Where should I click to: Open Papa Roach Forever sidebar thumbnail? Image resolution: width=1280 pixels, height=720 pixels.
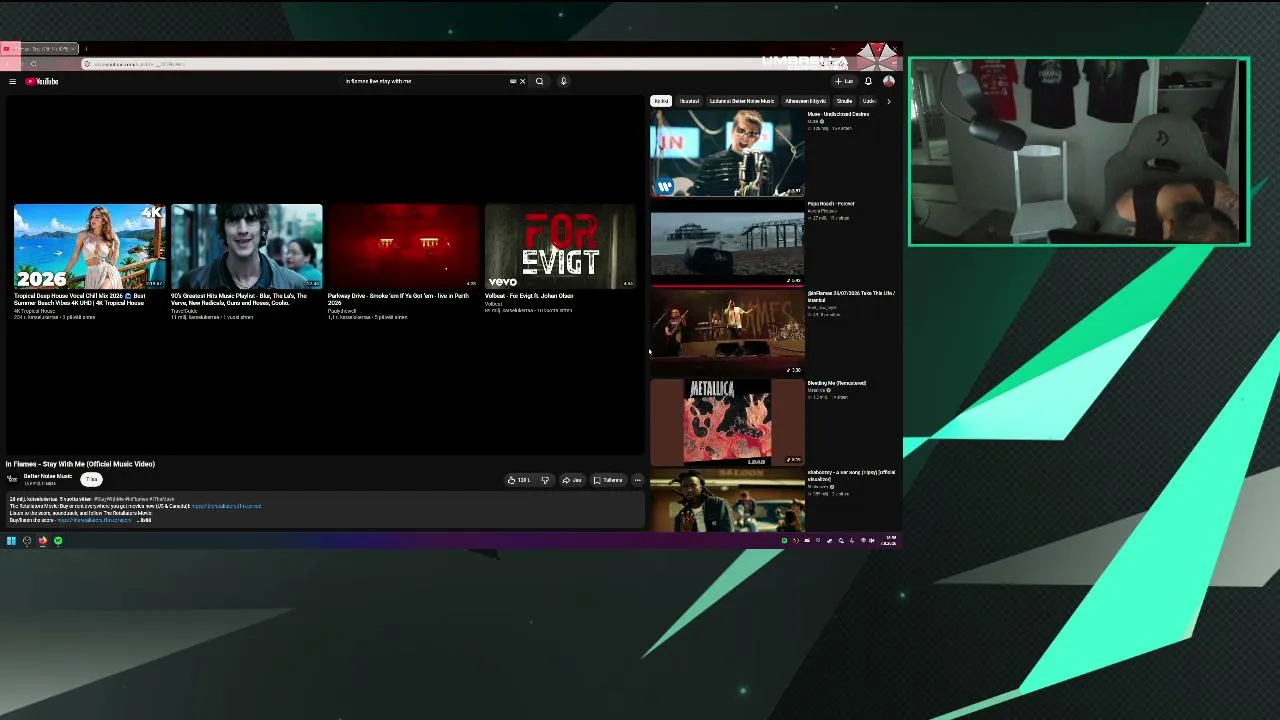727,242
